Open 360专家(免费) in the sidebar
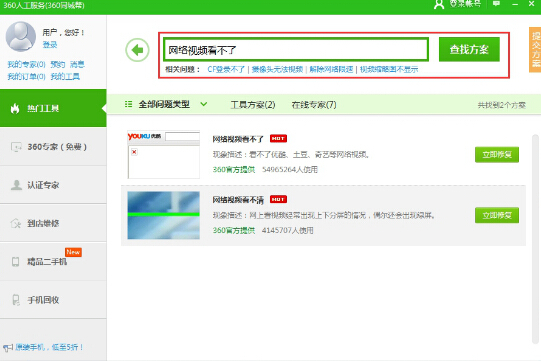 (x=53, y=147)
